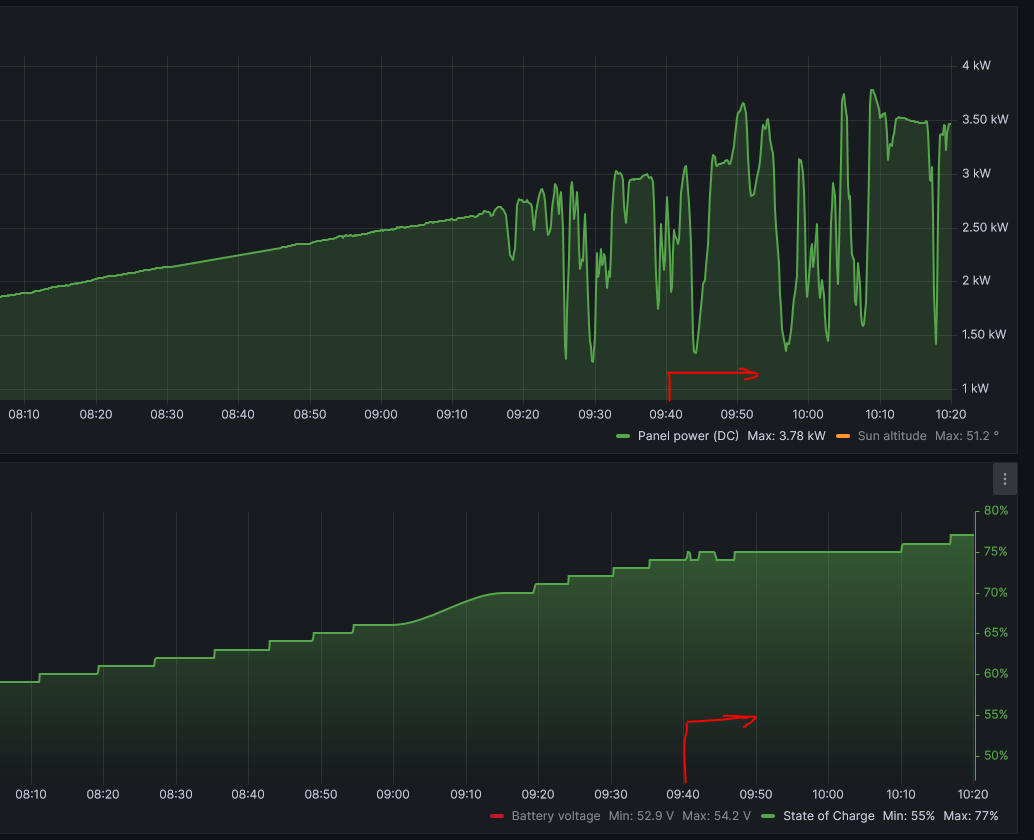Click the Max: 3.78 kW legend value
The height and width of the screenshot is (840, 1034).
coord(786,436)
